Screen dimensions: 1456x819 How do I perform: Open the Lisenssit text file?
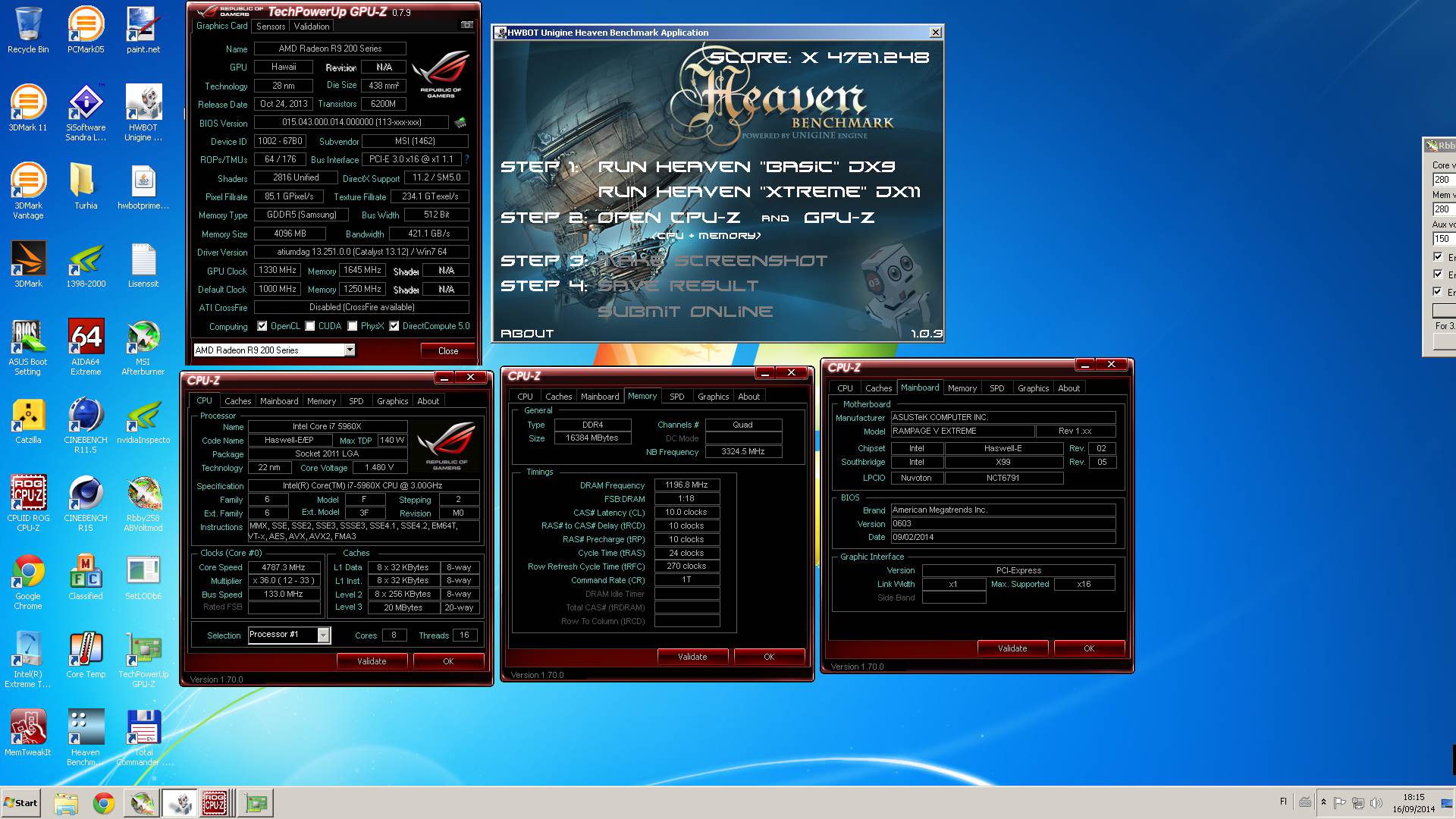pos(143,264)
